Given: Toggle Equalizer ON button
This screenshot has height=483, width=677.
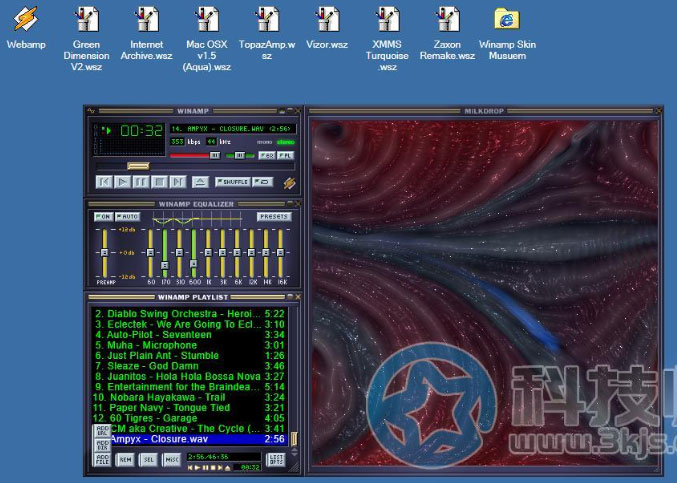Looking at the screenshot, I should pyautogui.click(x=104, y=216).
